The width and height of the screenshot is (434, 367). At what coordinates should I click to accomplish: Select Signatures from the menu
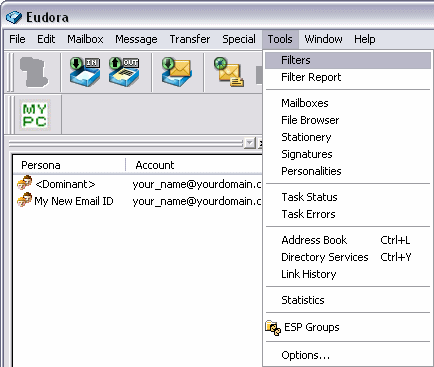348,154
